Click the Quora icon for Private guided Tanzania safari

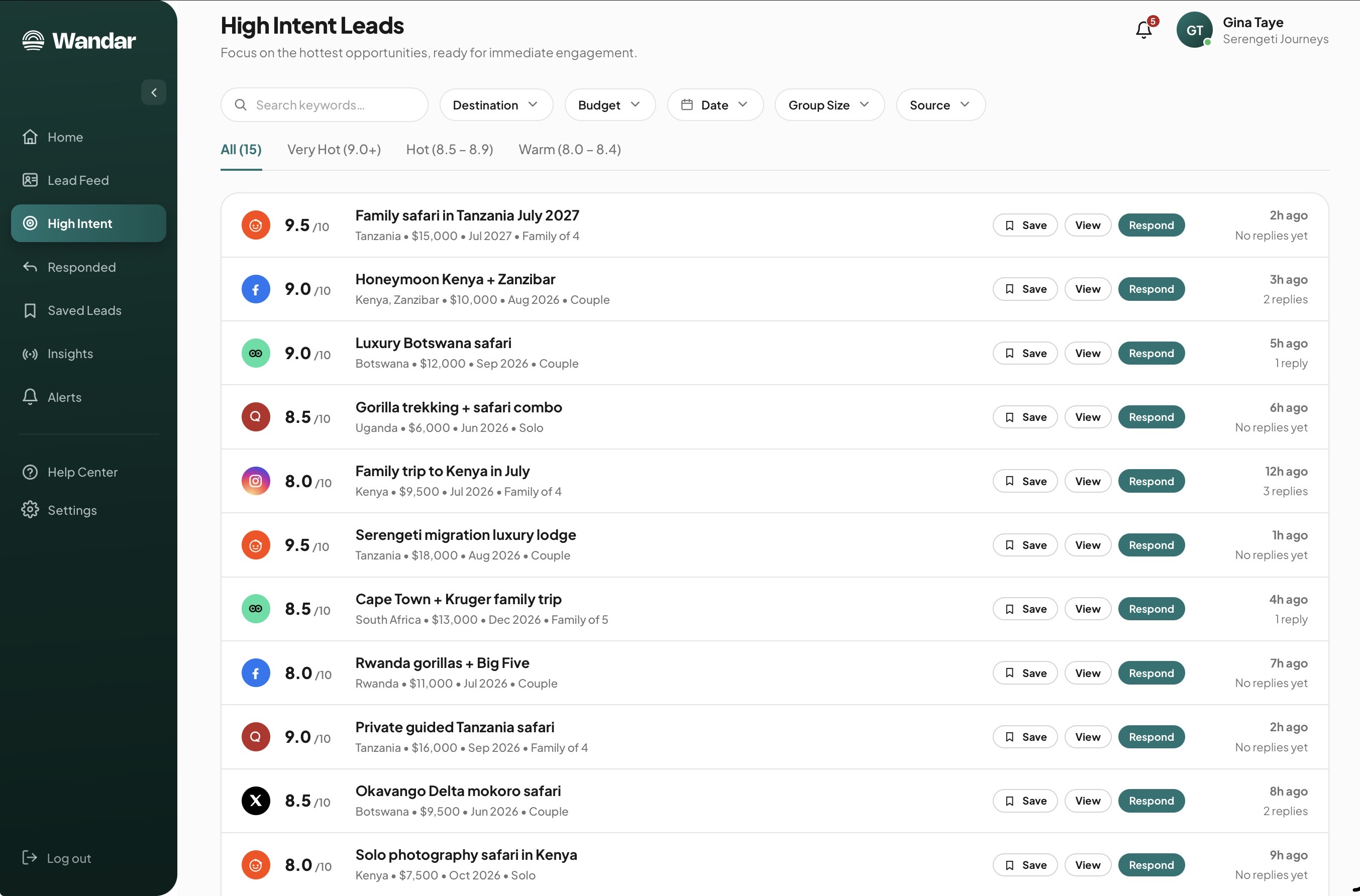pyautogui.click(x=255, y=737)
